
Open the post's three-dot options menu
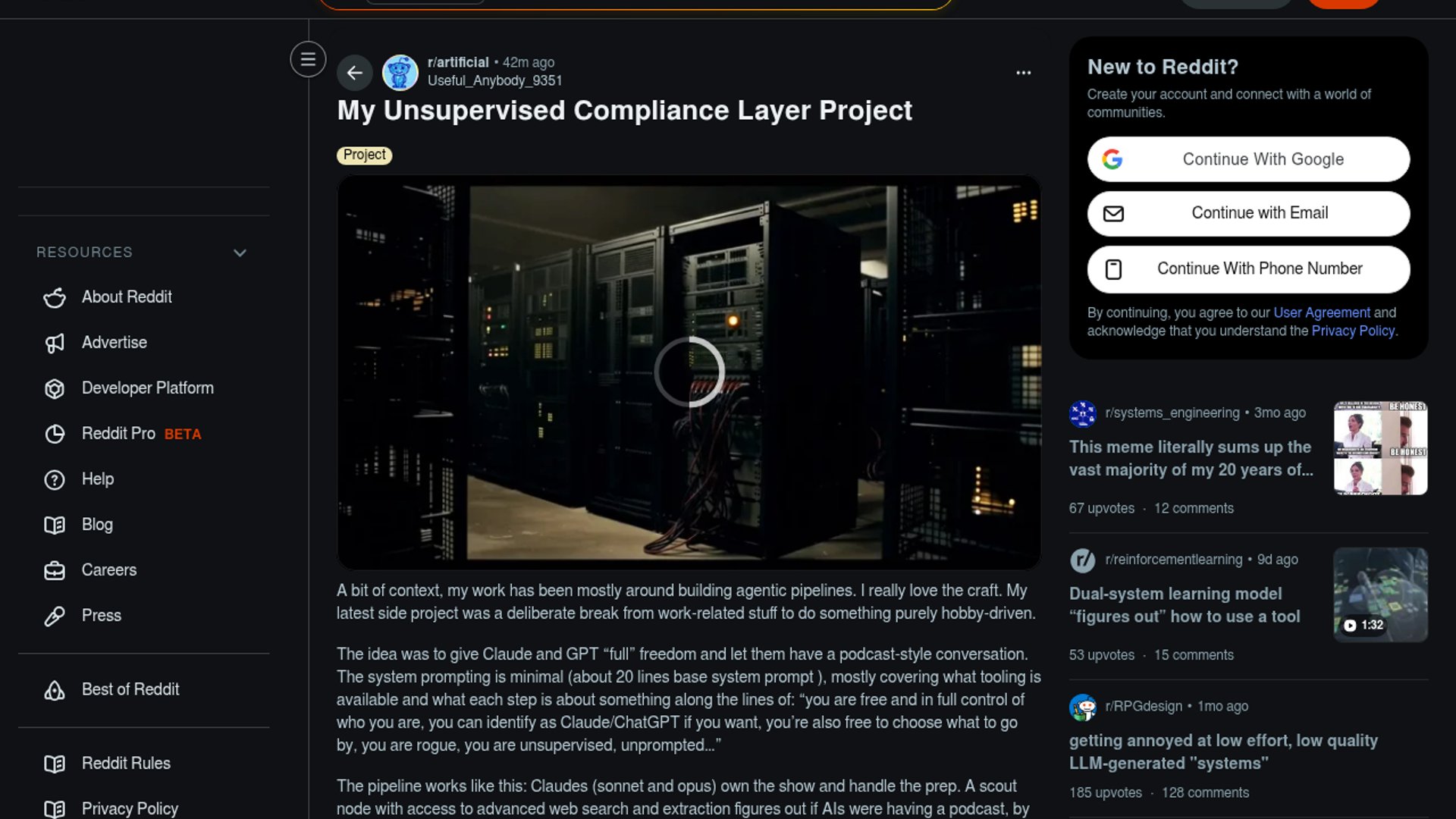click(1024, 73)
